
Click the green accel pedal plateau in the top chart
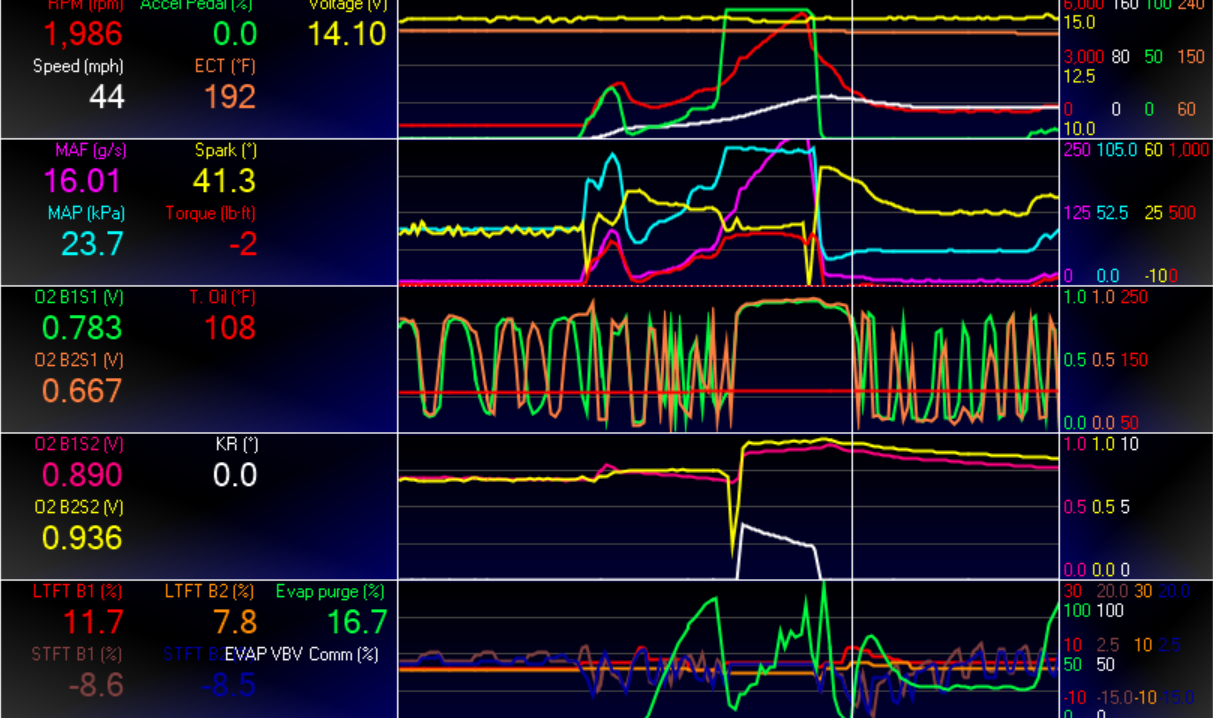click(768, 11)
